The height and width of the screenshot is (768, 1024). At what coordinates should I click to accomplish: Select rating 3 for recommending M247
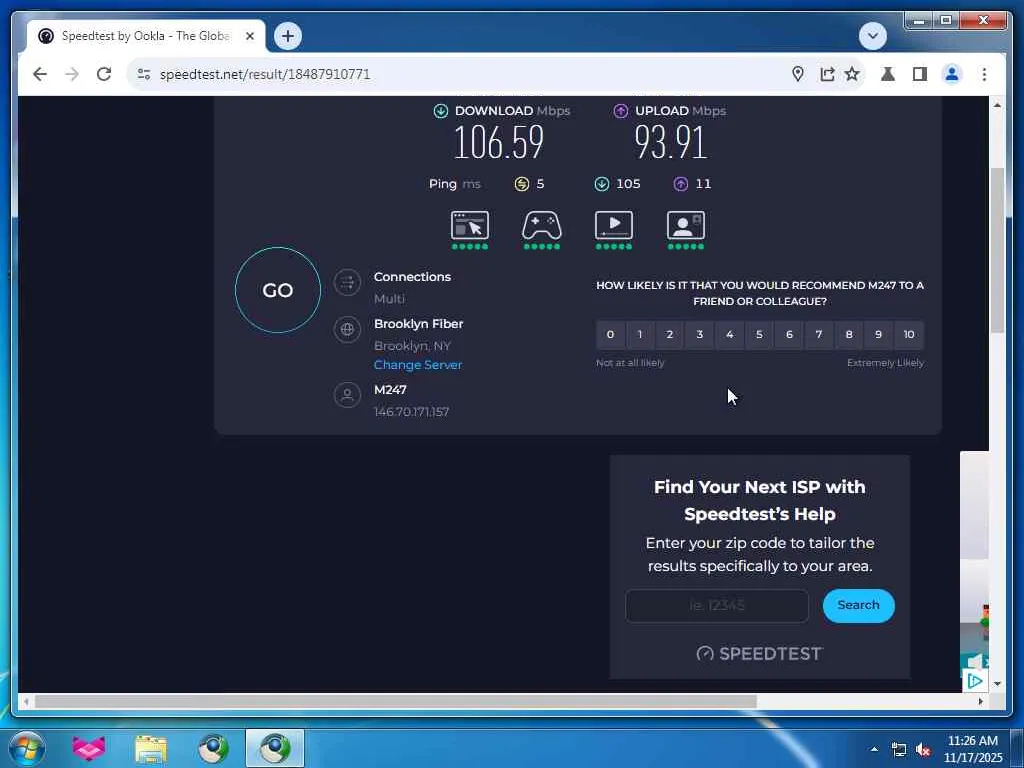point(699,334)
